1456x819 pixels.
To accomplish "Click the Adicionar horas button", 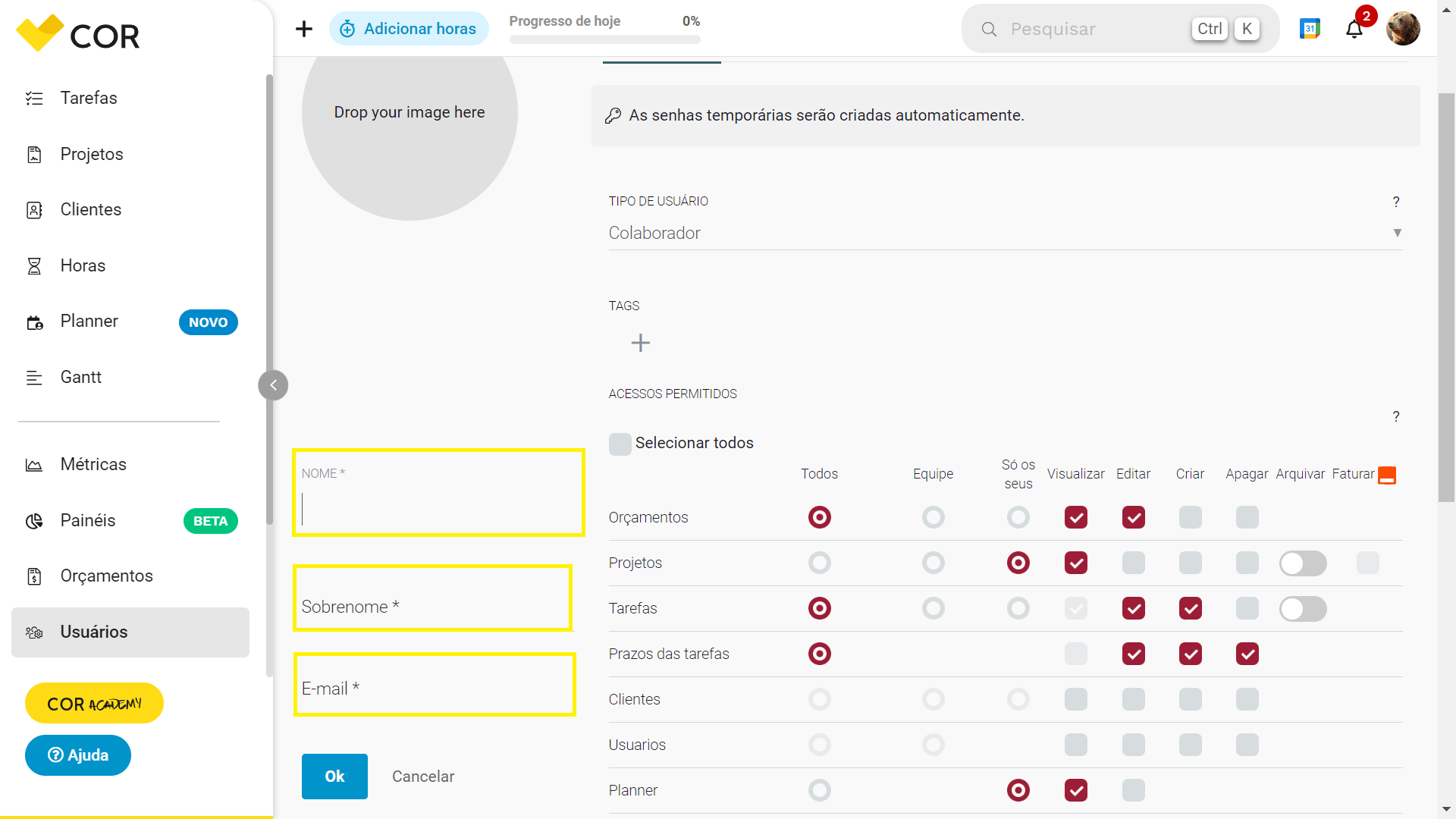I will 409,29.
